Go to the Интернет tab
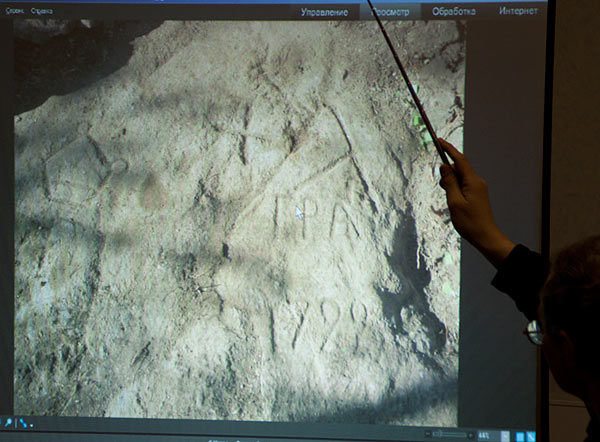The width and height of the screenshot is (600, 442). 518,11
